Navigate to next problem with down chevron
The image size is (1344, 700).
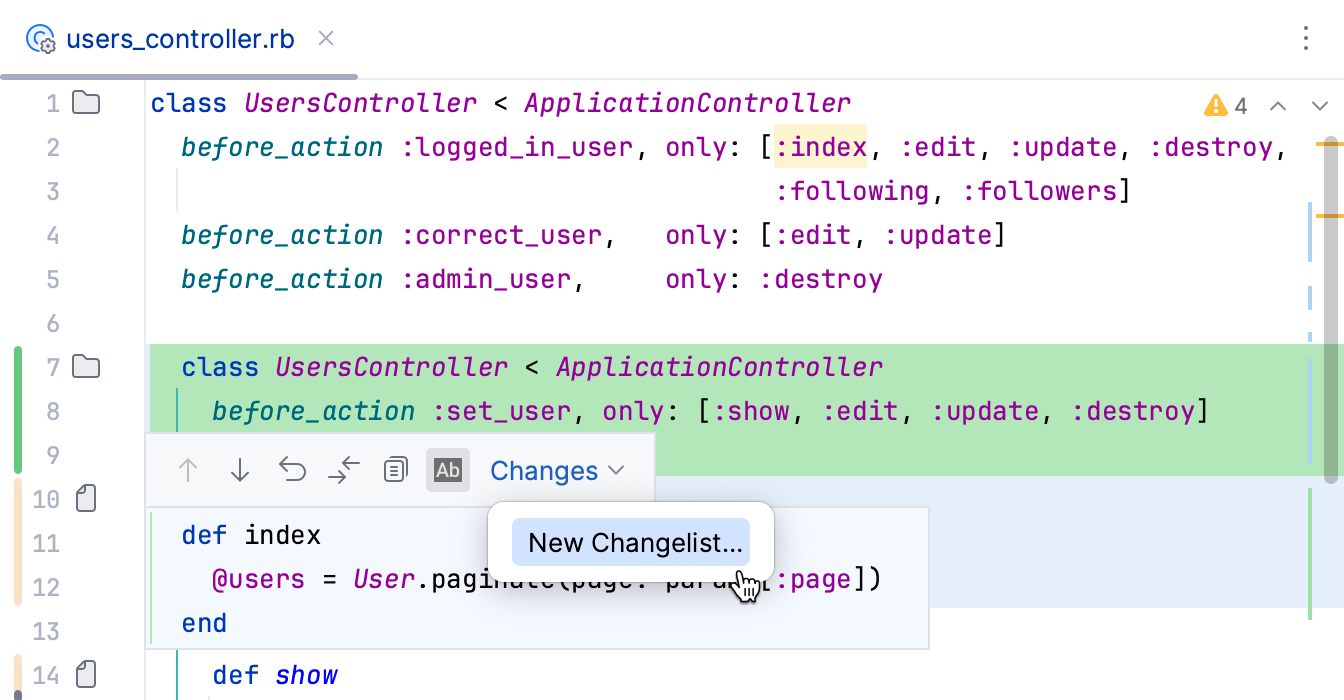[x=1318, y=105]
